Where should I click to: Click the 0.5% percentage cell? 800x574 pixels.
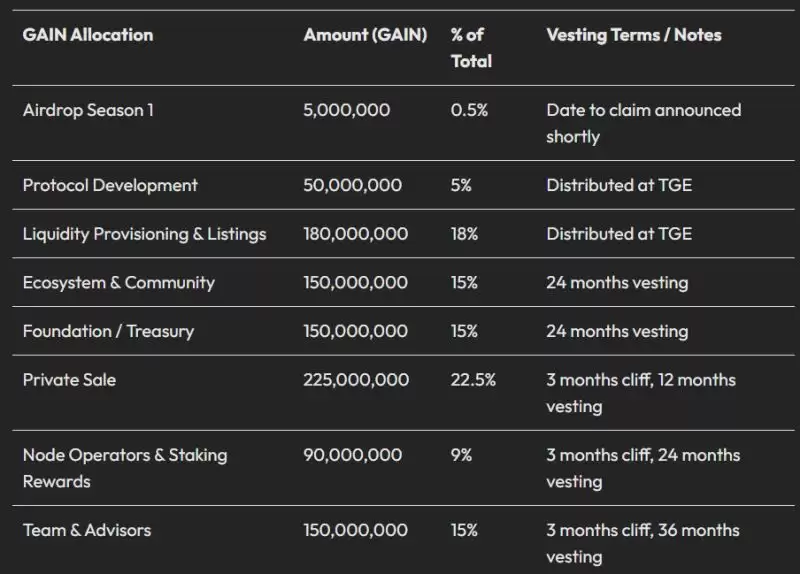(469, 110)
